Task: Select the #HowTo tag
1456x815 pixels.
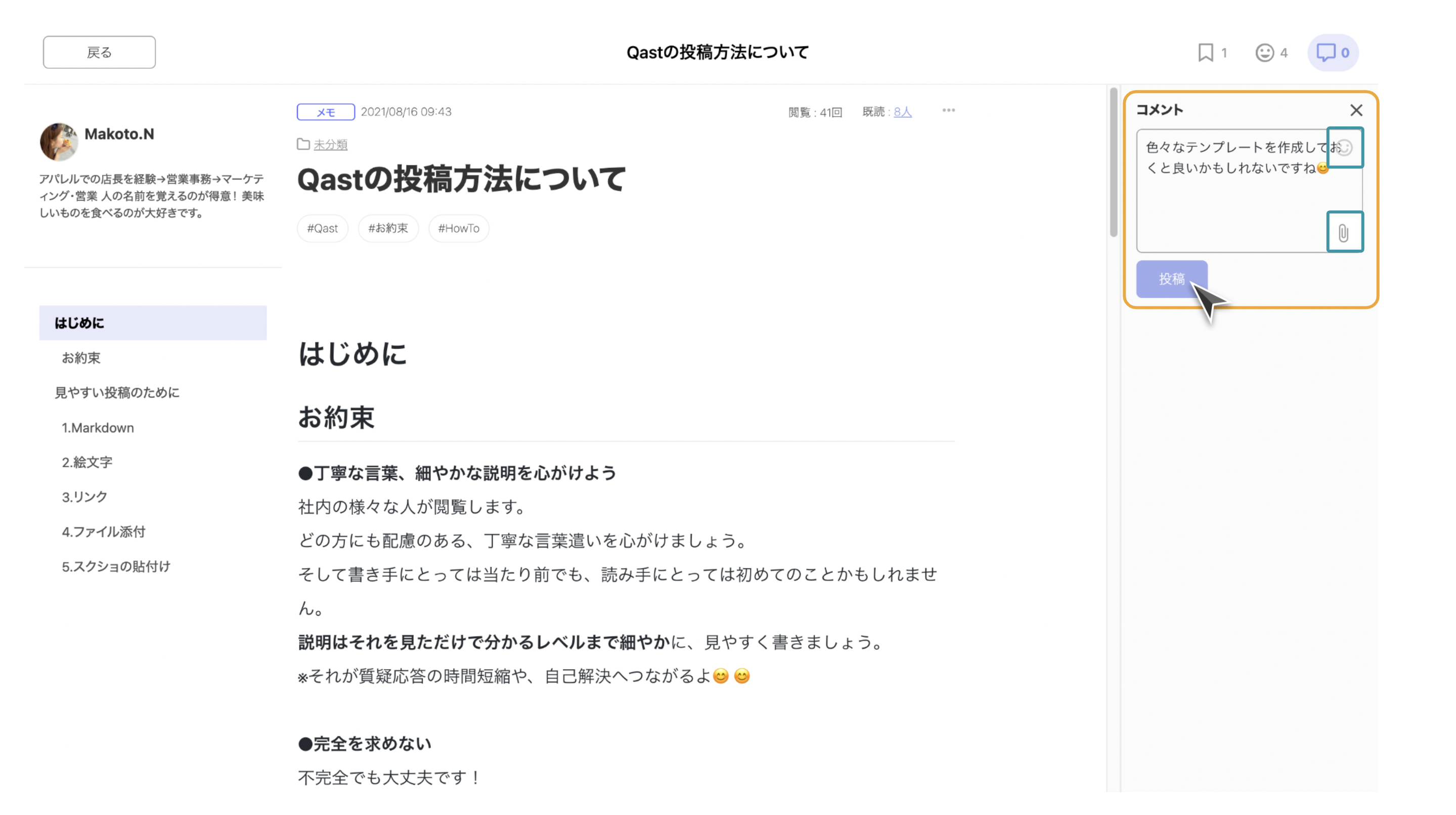Action: click(x=458, y=229)
